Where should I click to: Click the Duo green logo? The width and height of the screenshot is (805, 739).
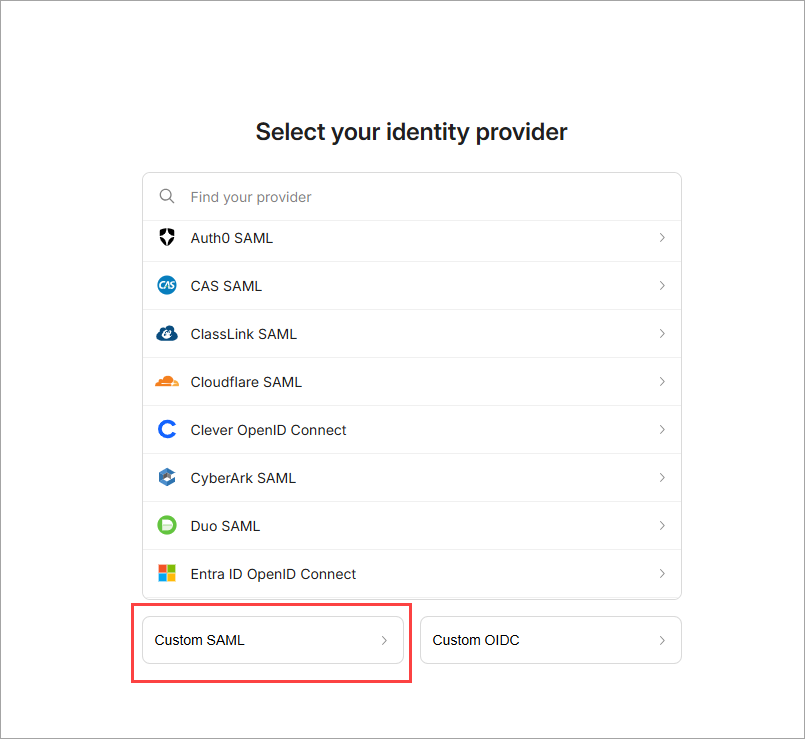[x=167, y=525]
